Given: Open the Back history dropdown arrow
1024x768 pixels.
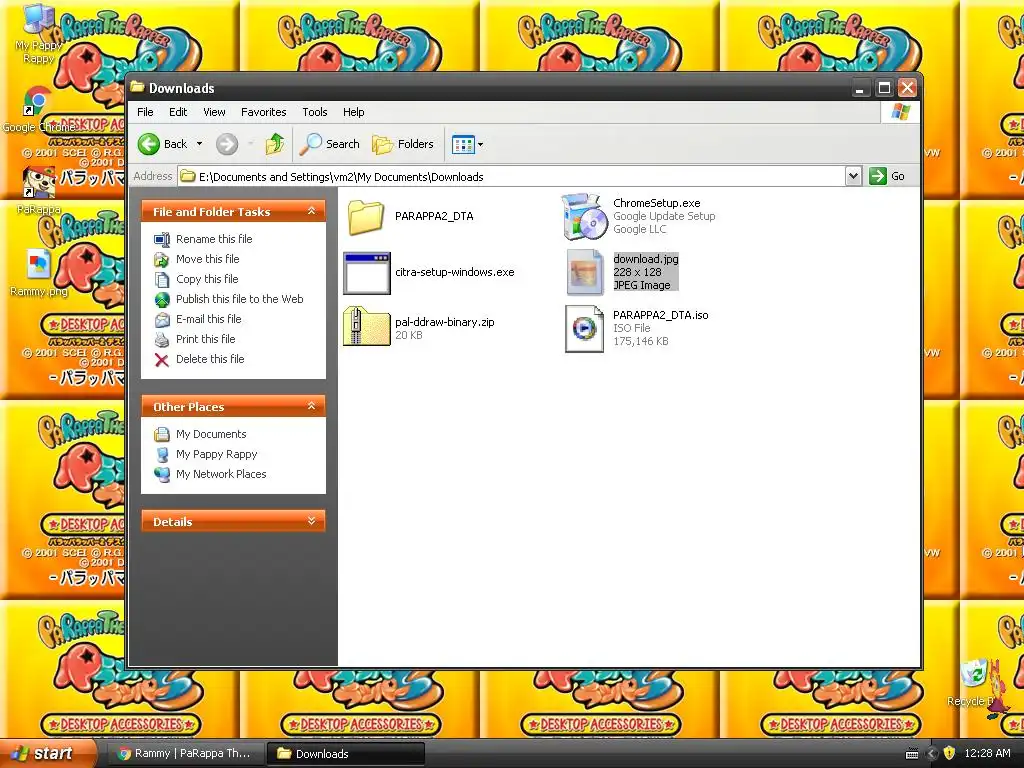Looking at the screenshot, I should (199, 144).
